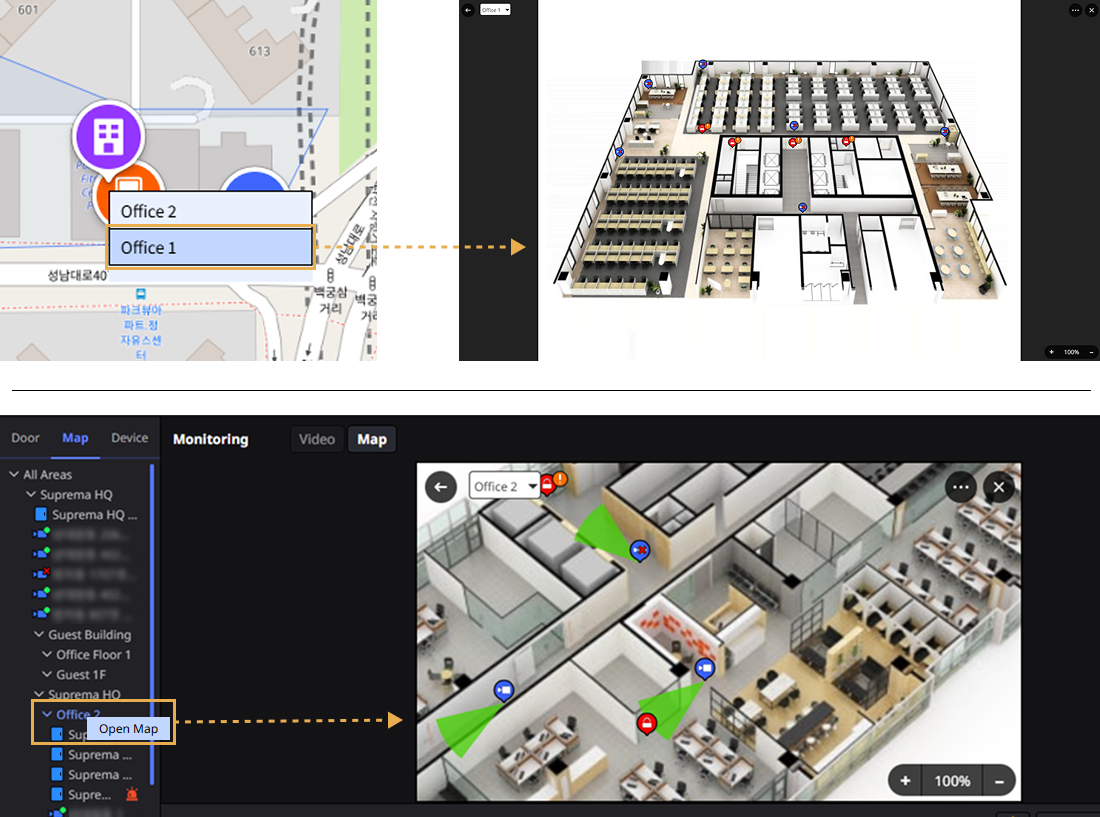Click red locked door marker near workstations
1100x817 pixels.
click(647, 723)
